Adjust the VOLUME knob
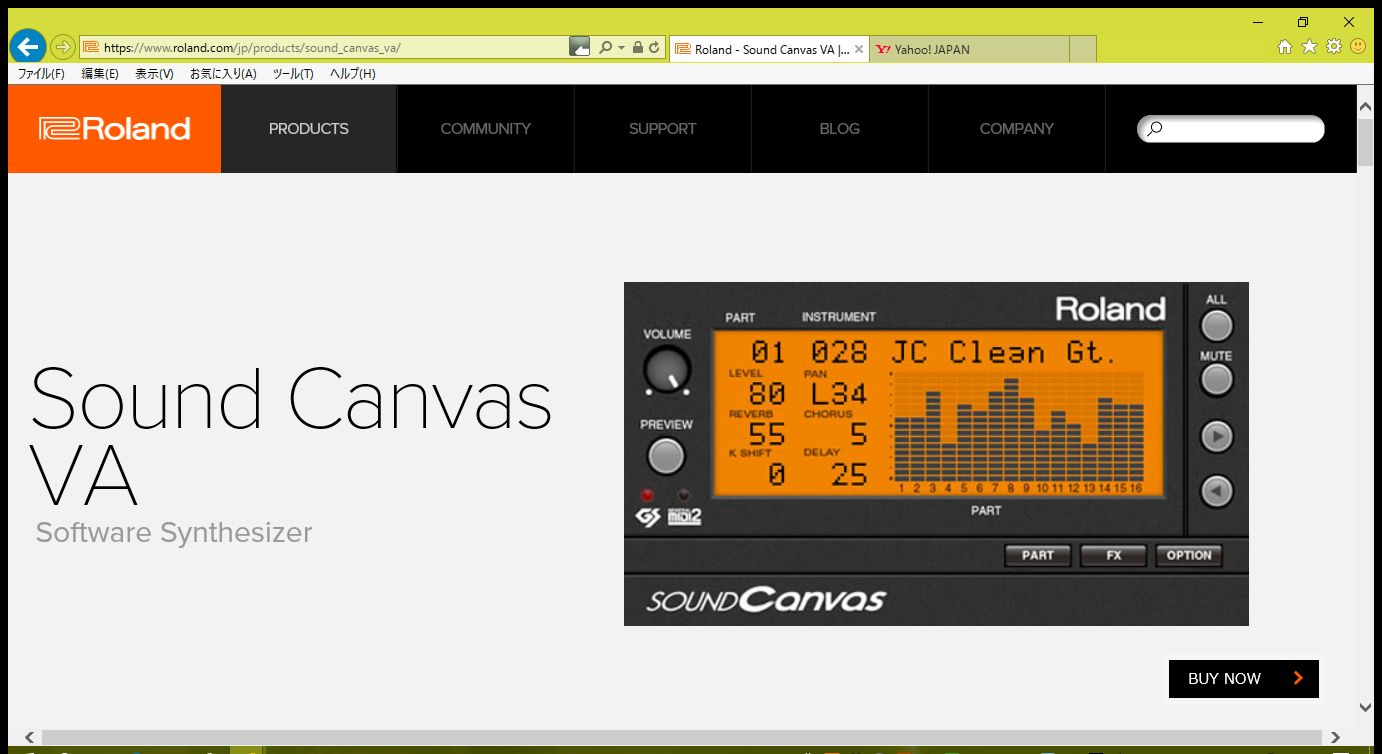The width and height of the screenshot is (1382, 754). 666,370
